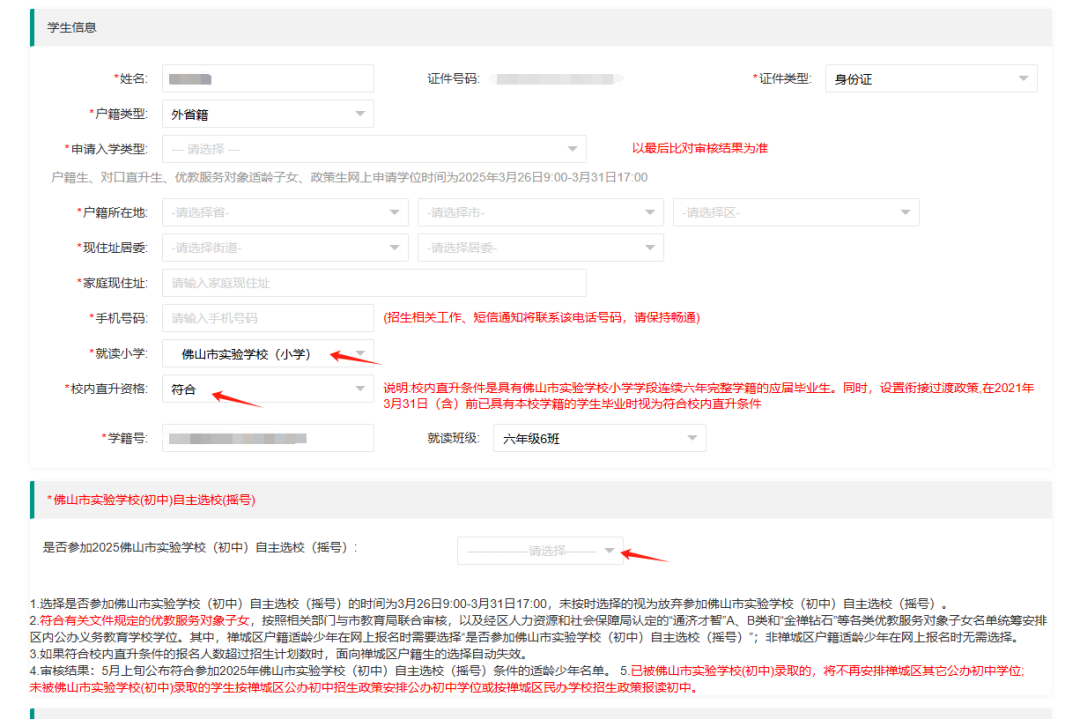Click the 家庭现住址 address input field
Viewport: 1080px width, 719px height.
point(374,283)
